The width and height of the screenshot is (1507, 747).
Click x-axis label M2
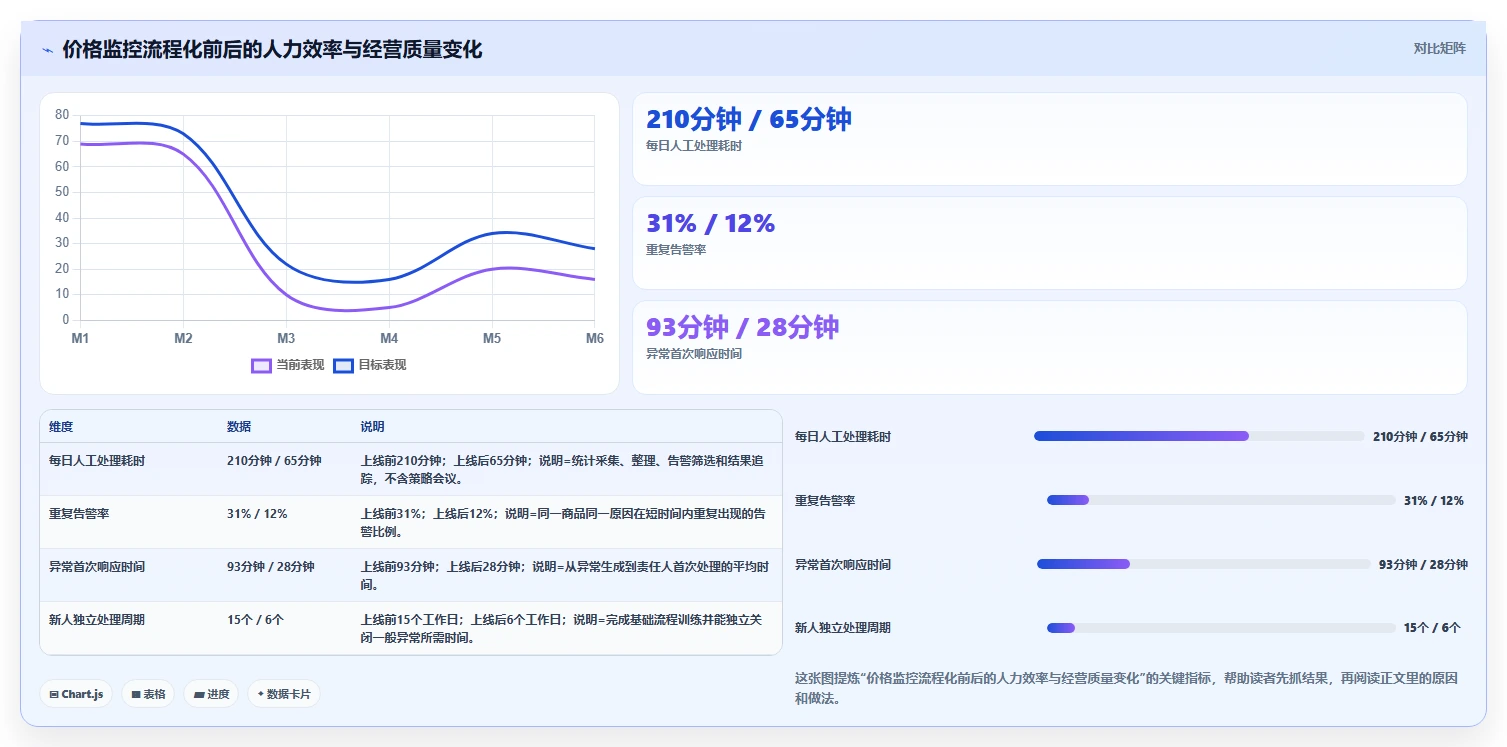pyautogui.click(x=183, y=339)
